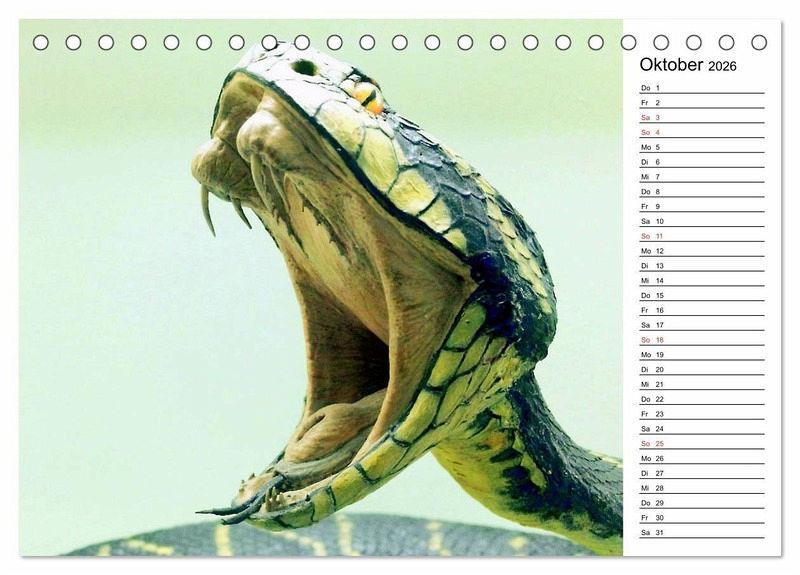
Task: Click the Sa 10 entry line
Action: (702, 221)
